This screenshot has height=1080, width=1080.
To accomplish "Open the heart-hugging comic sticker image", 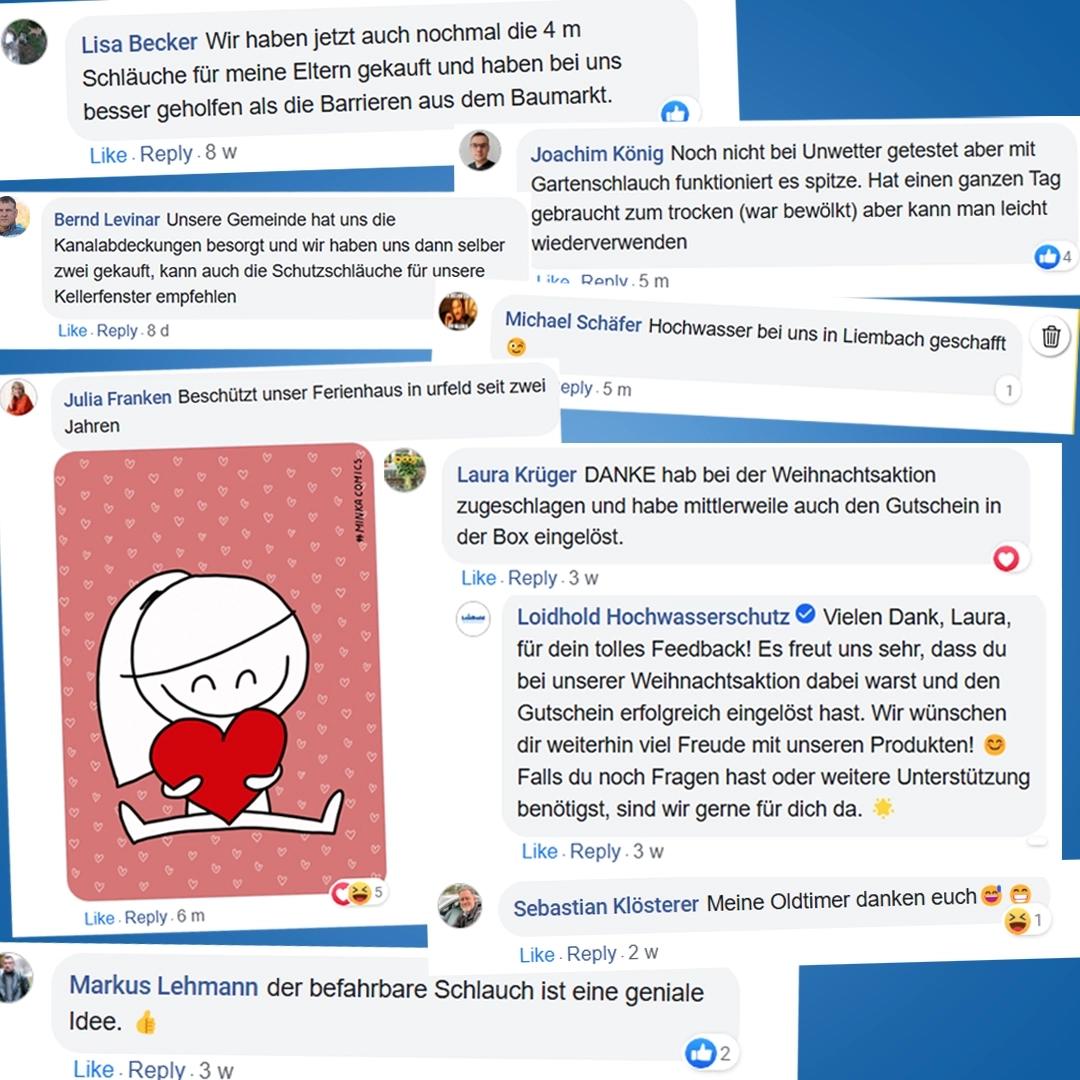I will pos(220,672).
